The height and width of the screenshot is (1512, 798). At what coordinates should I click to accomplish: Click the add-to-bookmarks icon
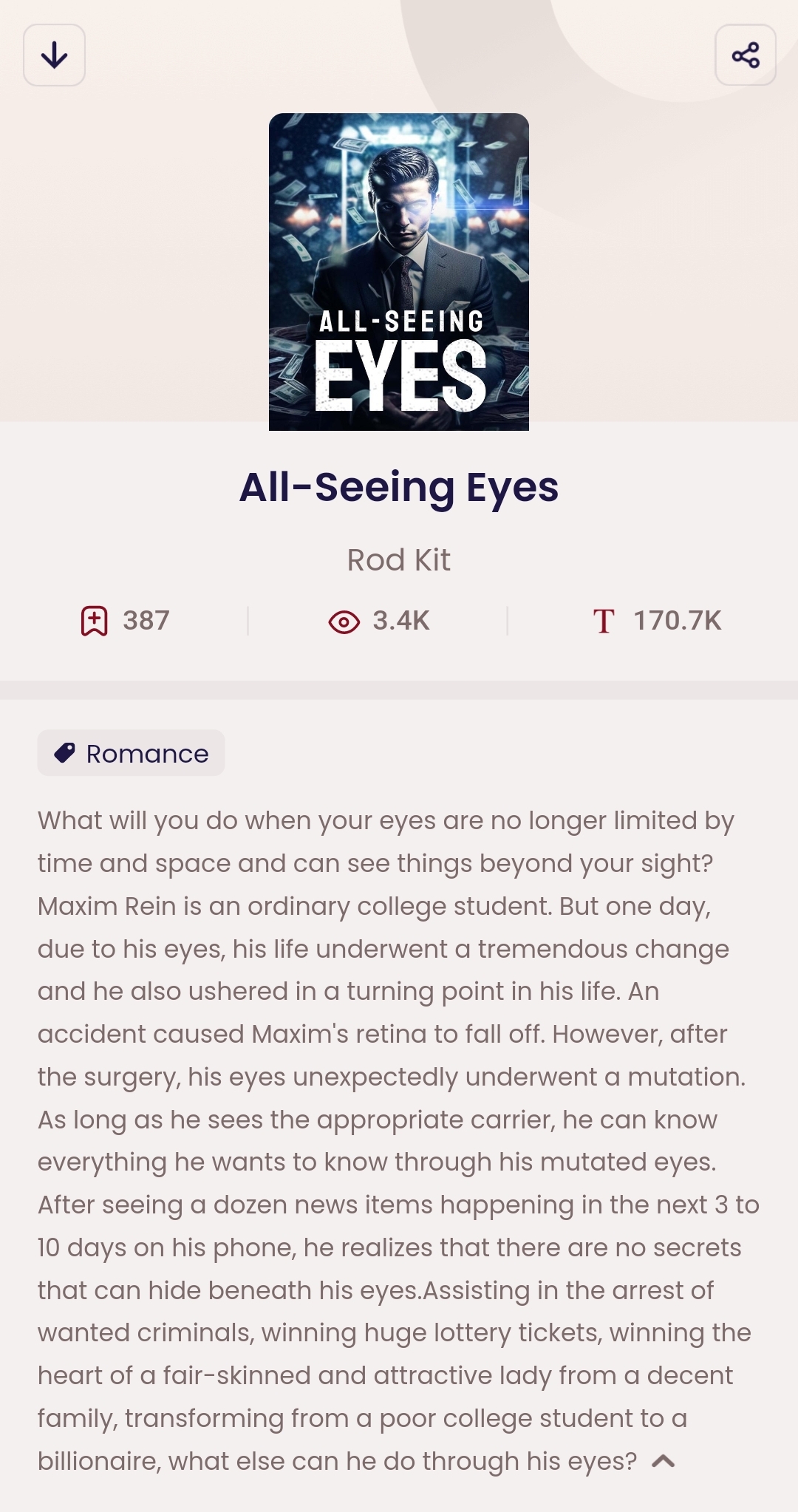[x=94, y=621]
